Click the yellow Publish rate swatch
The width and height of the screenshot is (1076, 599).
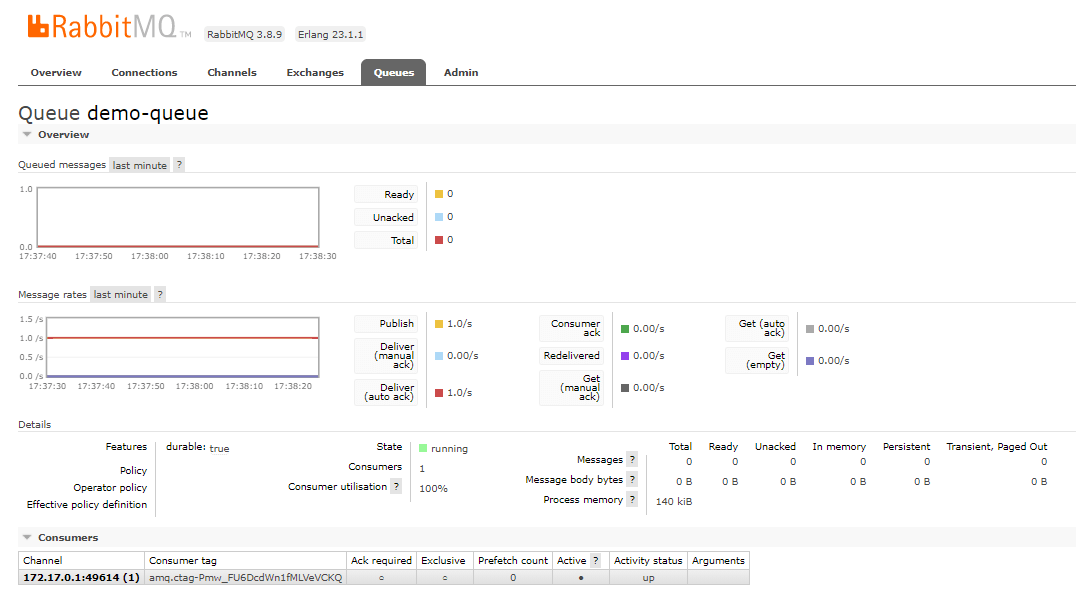coord(439,324)
